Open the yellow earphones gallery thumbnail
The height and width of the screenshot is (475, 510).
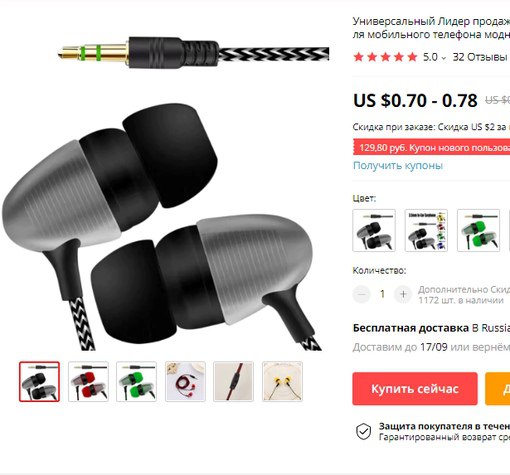coord(282,382)
